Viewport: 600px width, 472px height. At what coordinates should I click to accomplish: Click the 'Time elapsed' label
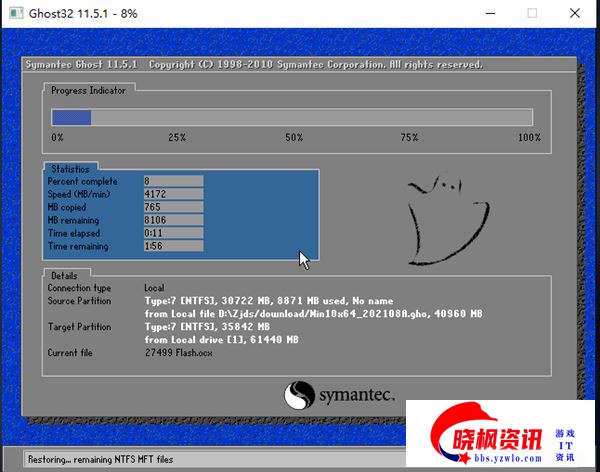(74, 233)
